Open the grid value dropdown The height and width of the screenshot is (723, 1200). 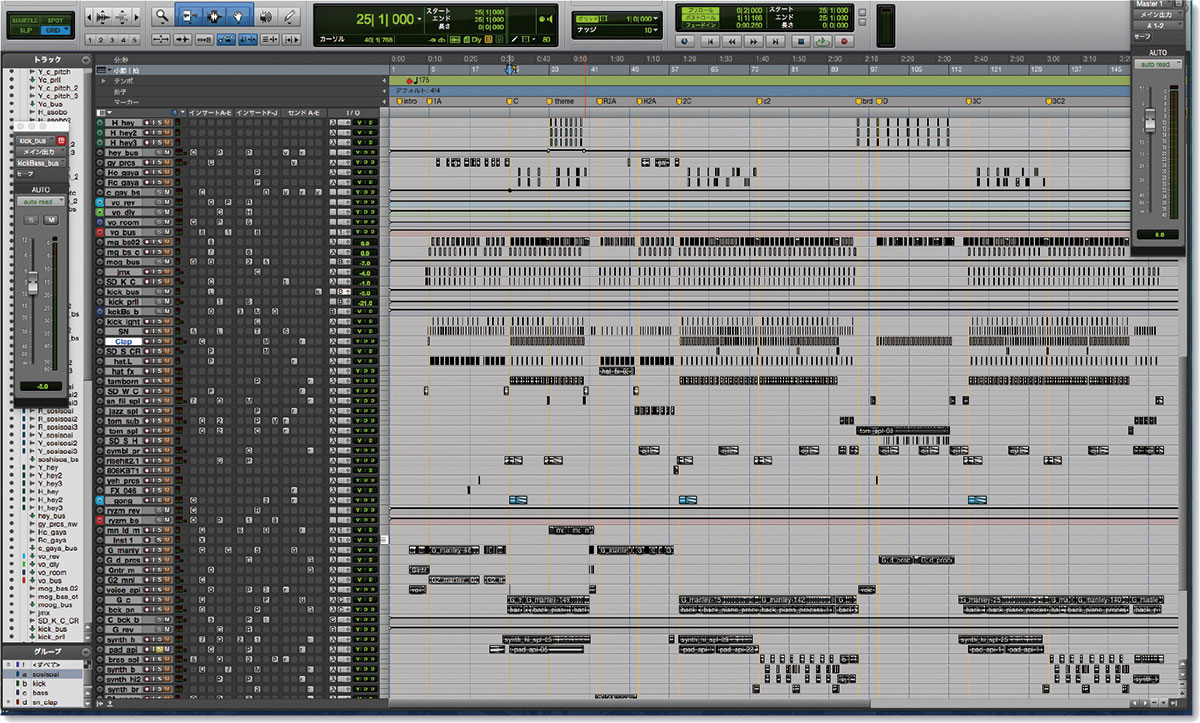click(x=657, y=19)
